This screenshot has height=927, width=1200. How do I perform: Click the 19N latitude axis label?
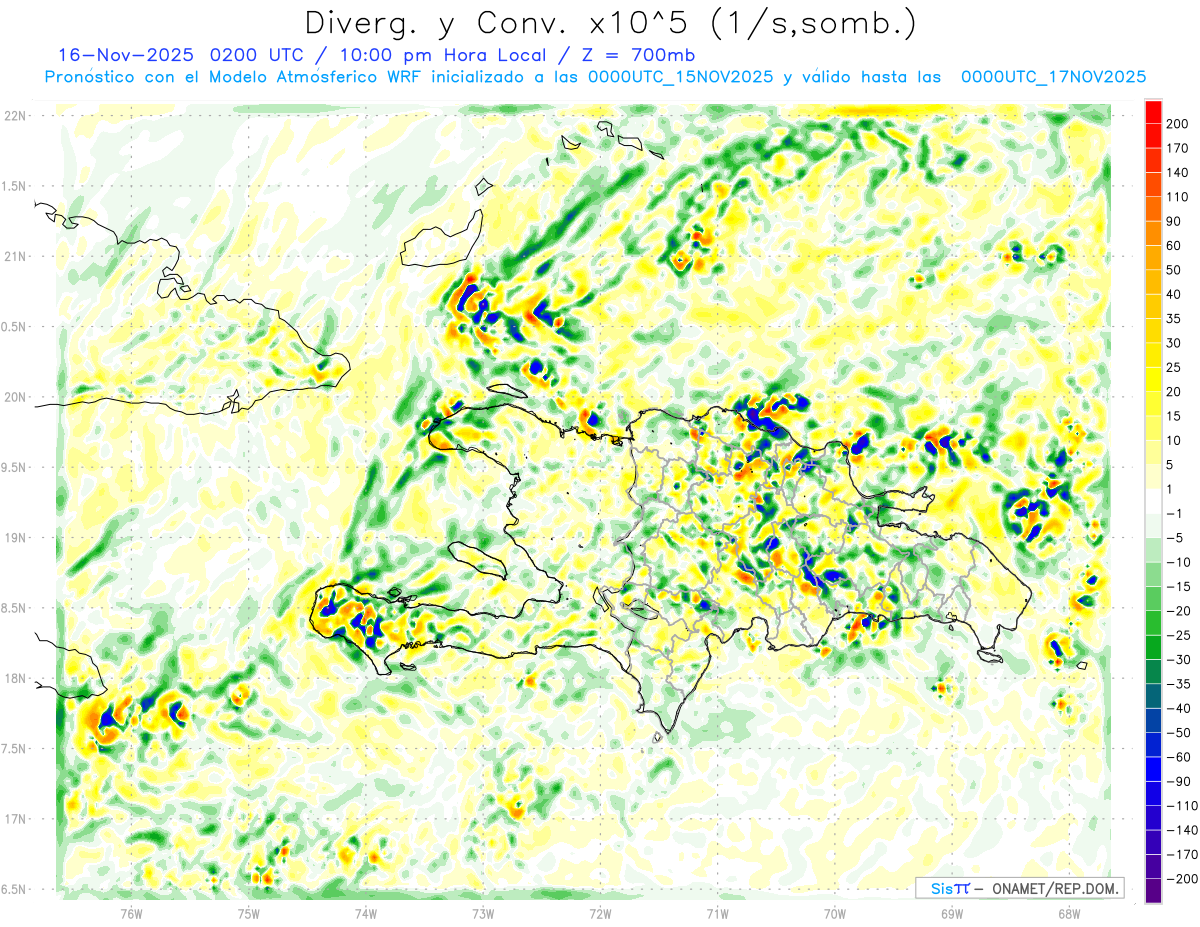click(x=14, y=538)
